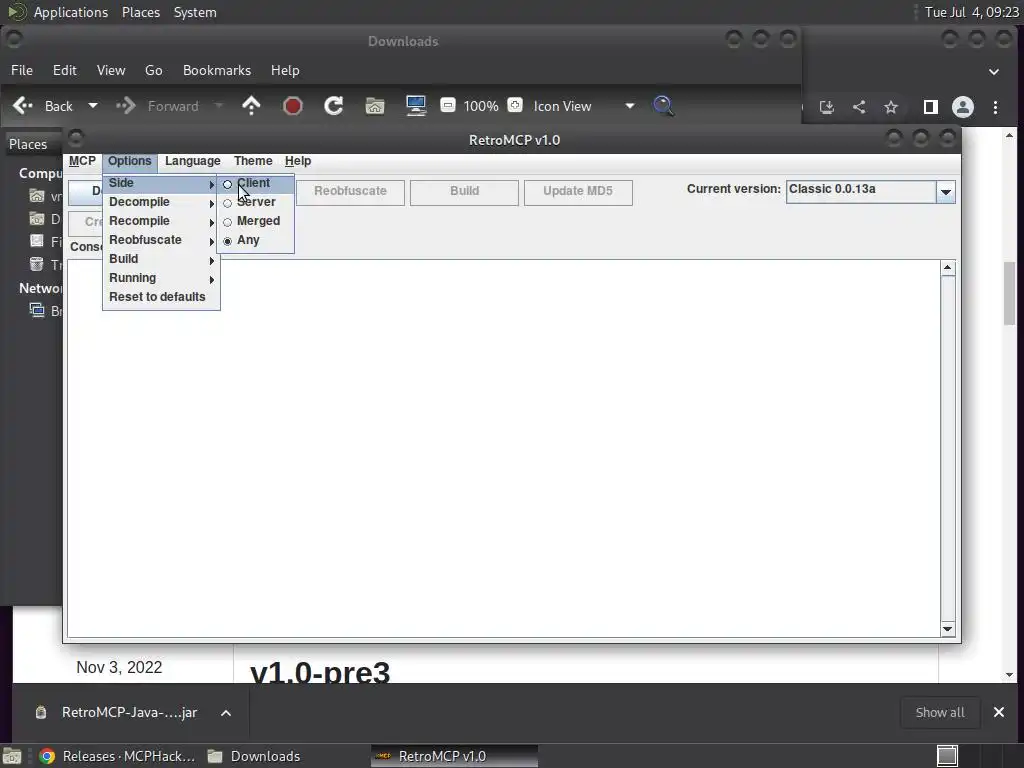Open Edit menu in Downloads window
This screenshot has width=1024, height=768.
click(65, 71)
